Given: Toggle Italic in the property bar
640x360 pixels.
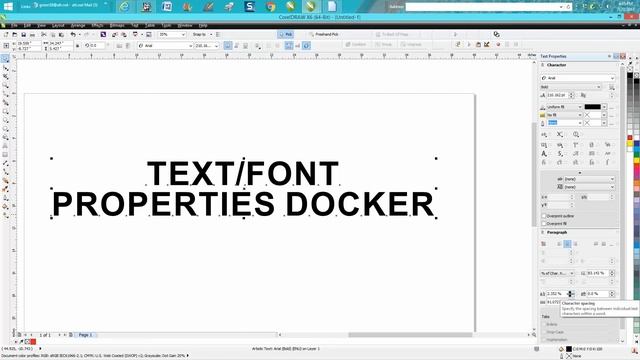Looking at the screenshot, I should click(x=236, y=45).
